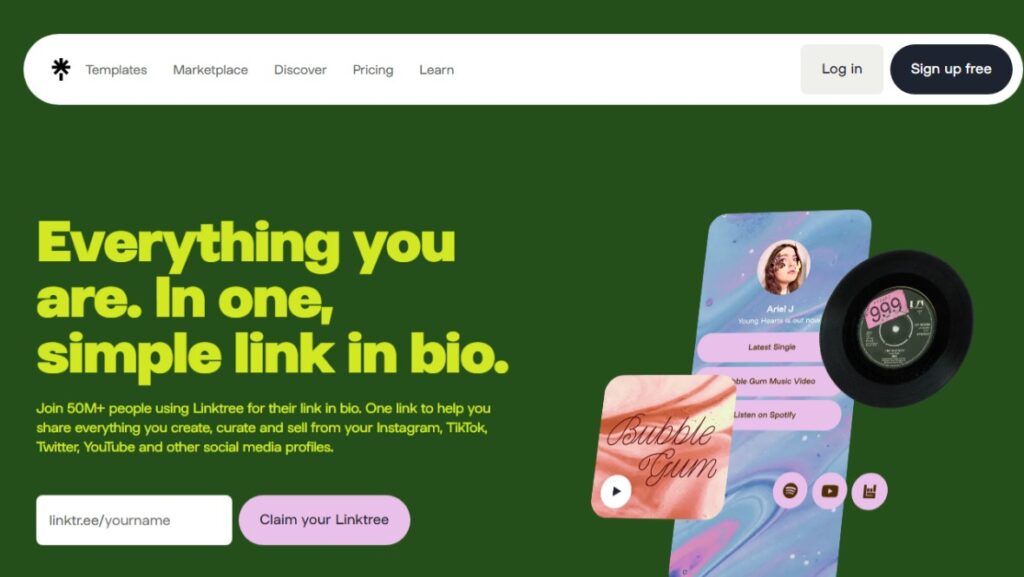Open the Discover nav item
Image resolution: width=1024 pixels, height=577 pixels.
point(300,70)
